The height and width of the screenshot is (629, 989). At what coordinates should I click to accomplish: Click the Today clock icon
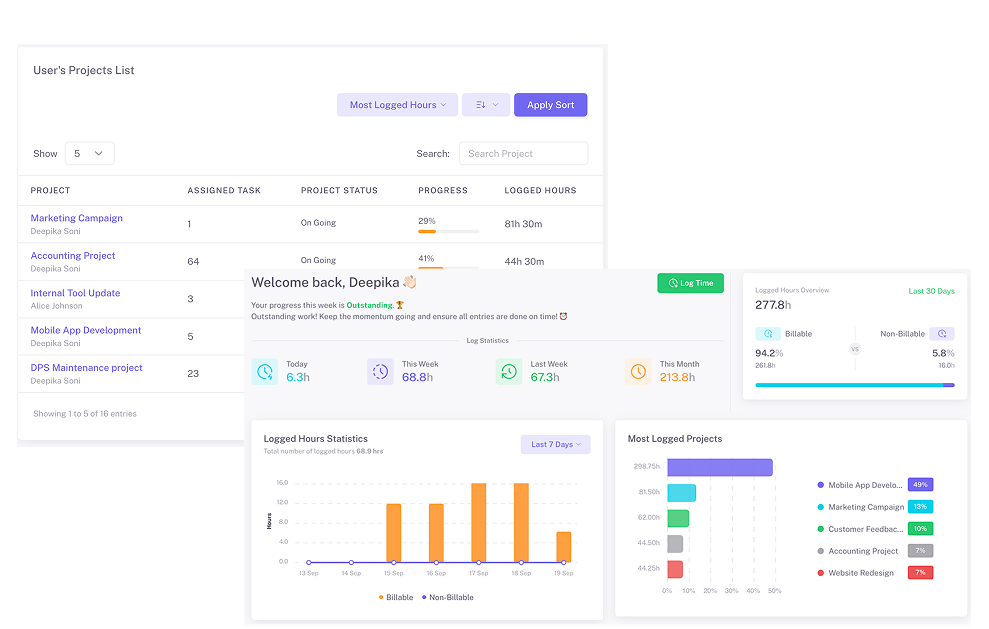264,371
